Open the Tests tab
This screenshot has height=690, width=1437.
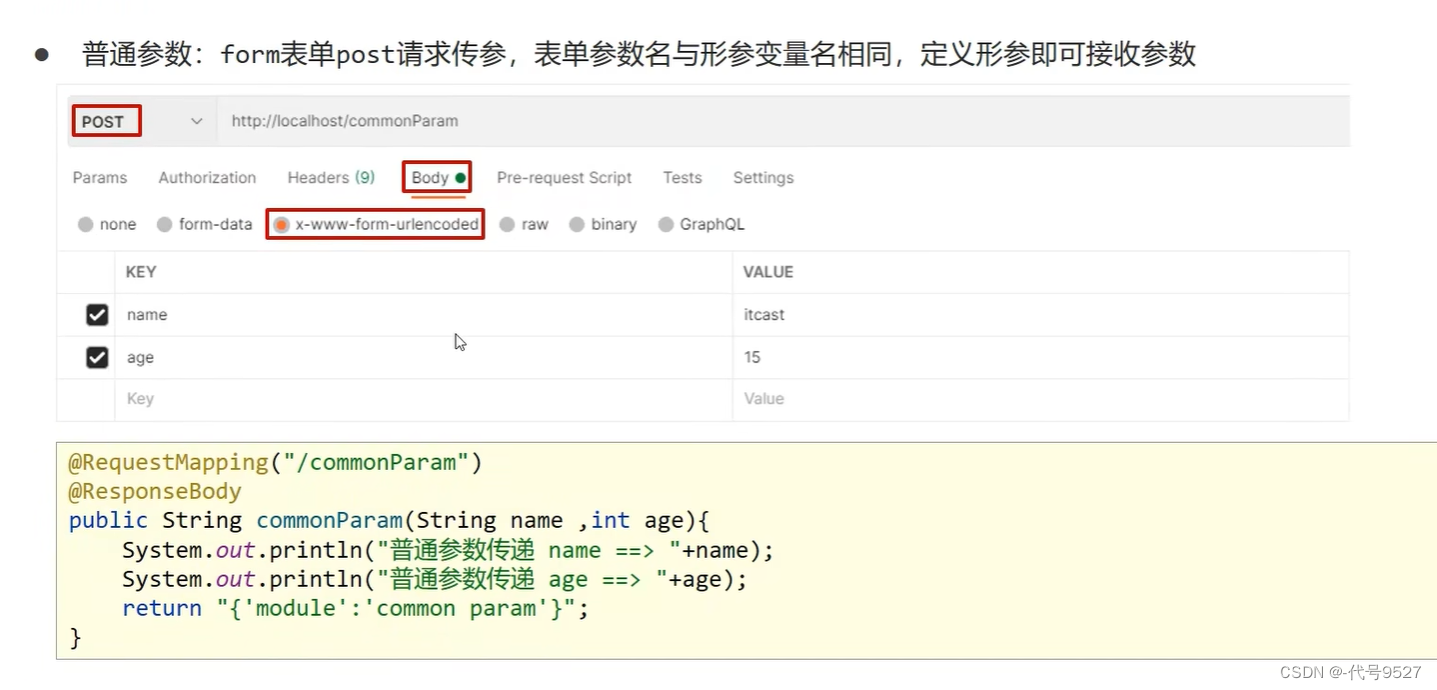682,178
